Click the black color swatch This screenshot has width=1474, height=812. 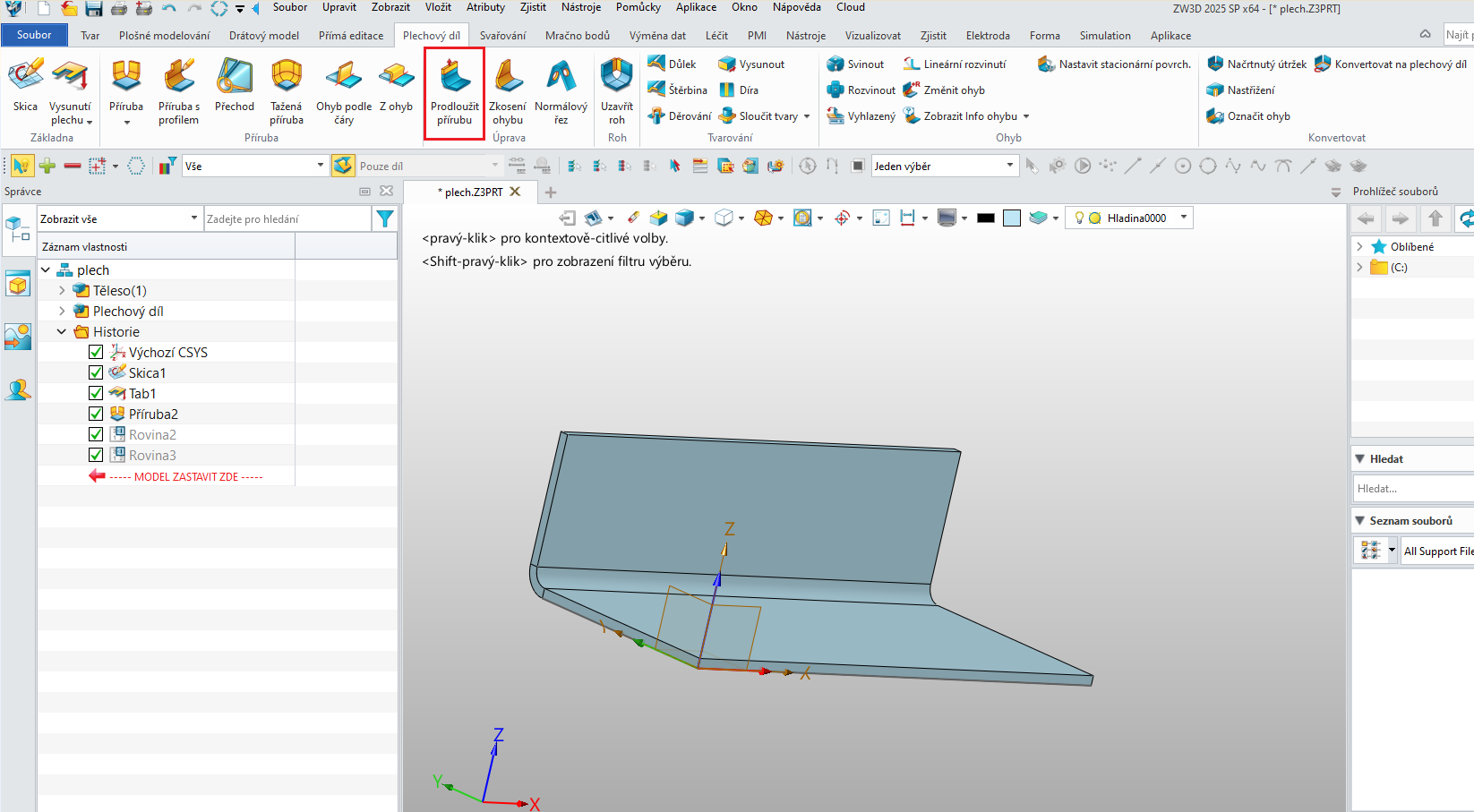(986, 218)
